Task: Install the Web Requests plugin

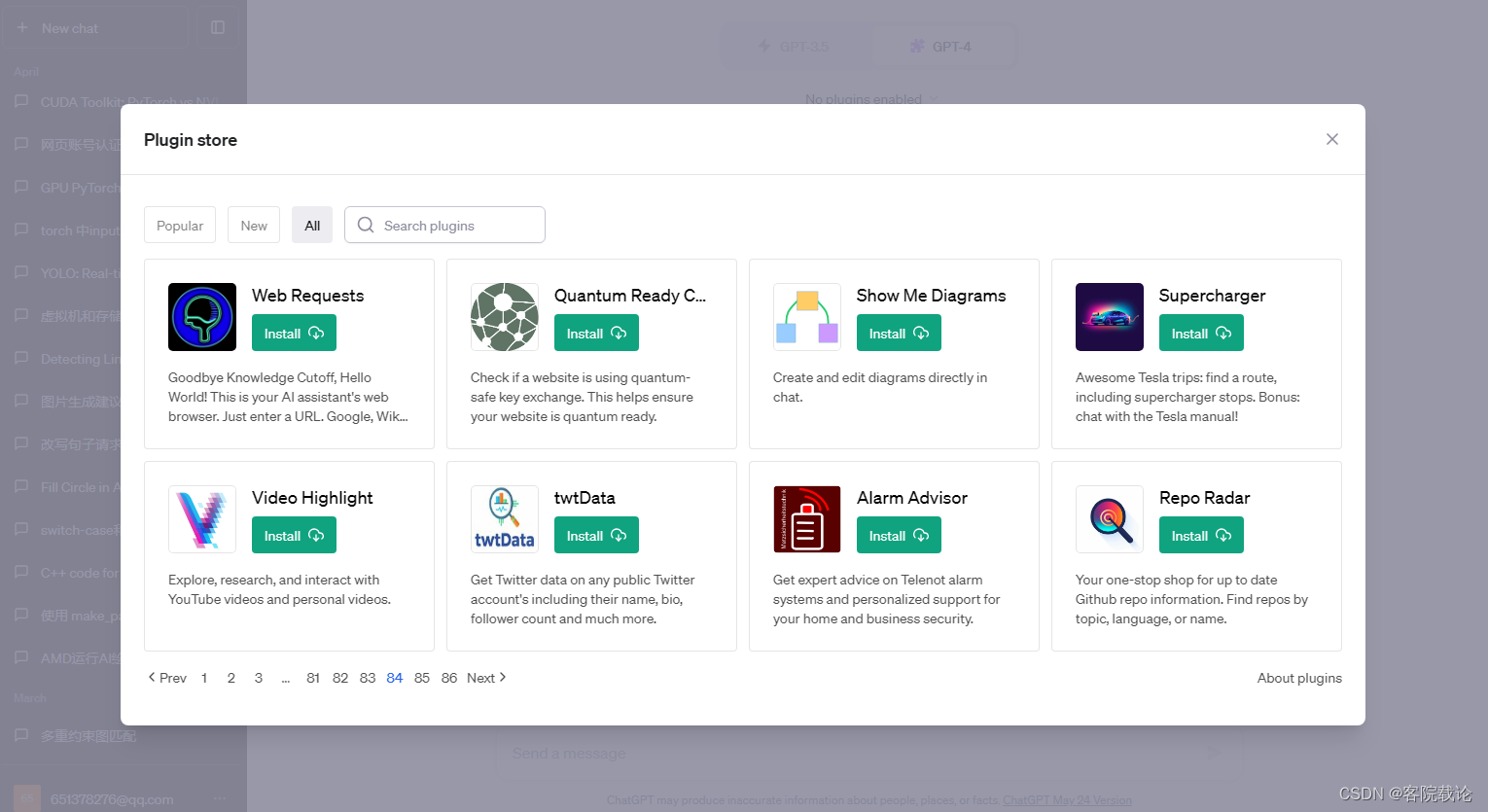Action: pyautogui.click(x=294, y=333)
